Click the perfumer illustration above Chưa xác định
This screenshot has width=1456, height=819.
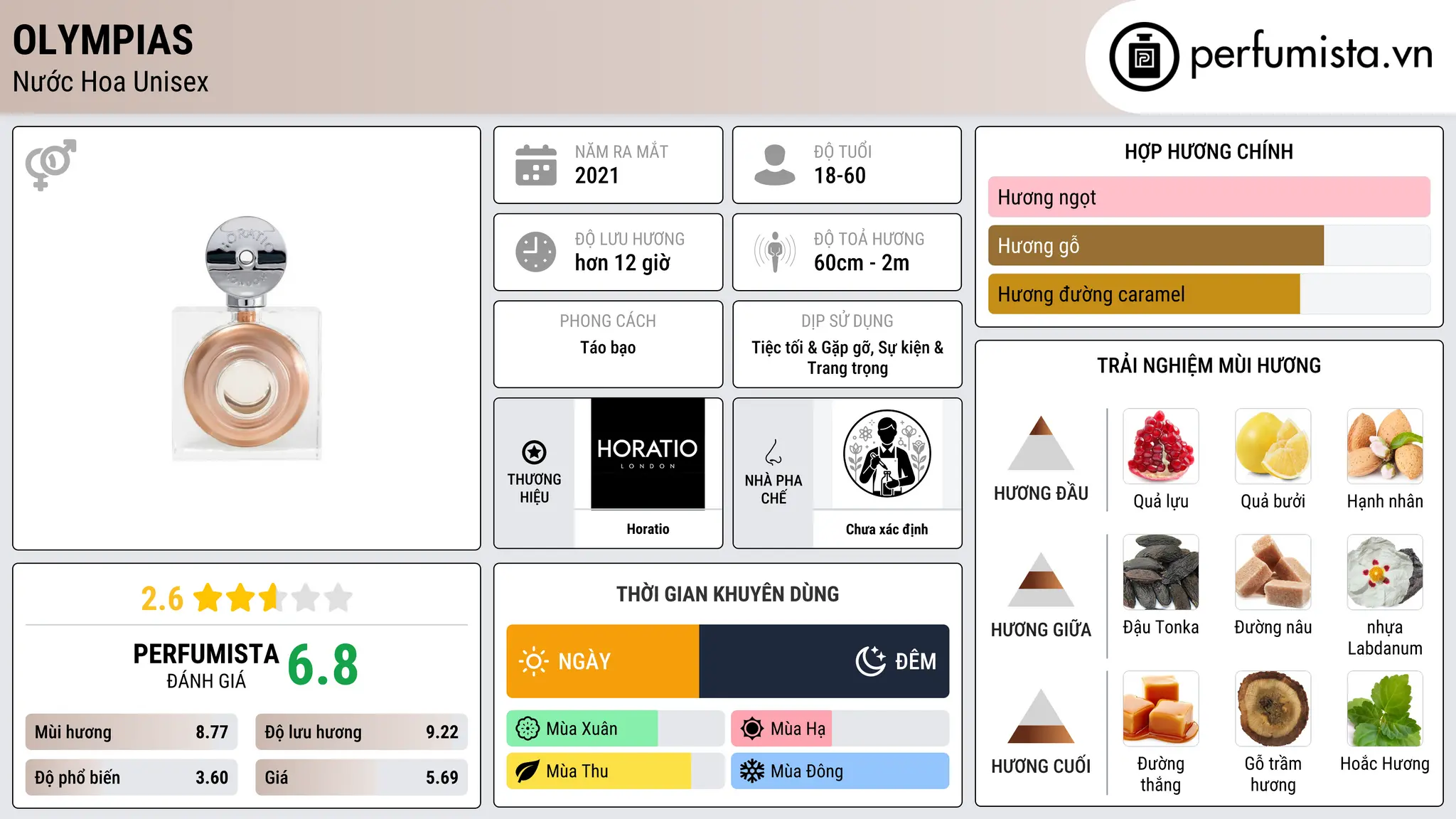[x=887, y=454]
